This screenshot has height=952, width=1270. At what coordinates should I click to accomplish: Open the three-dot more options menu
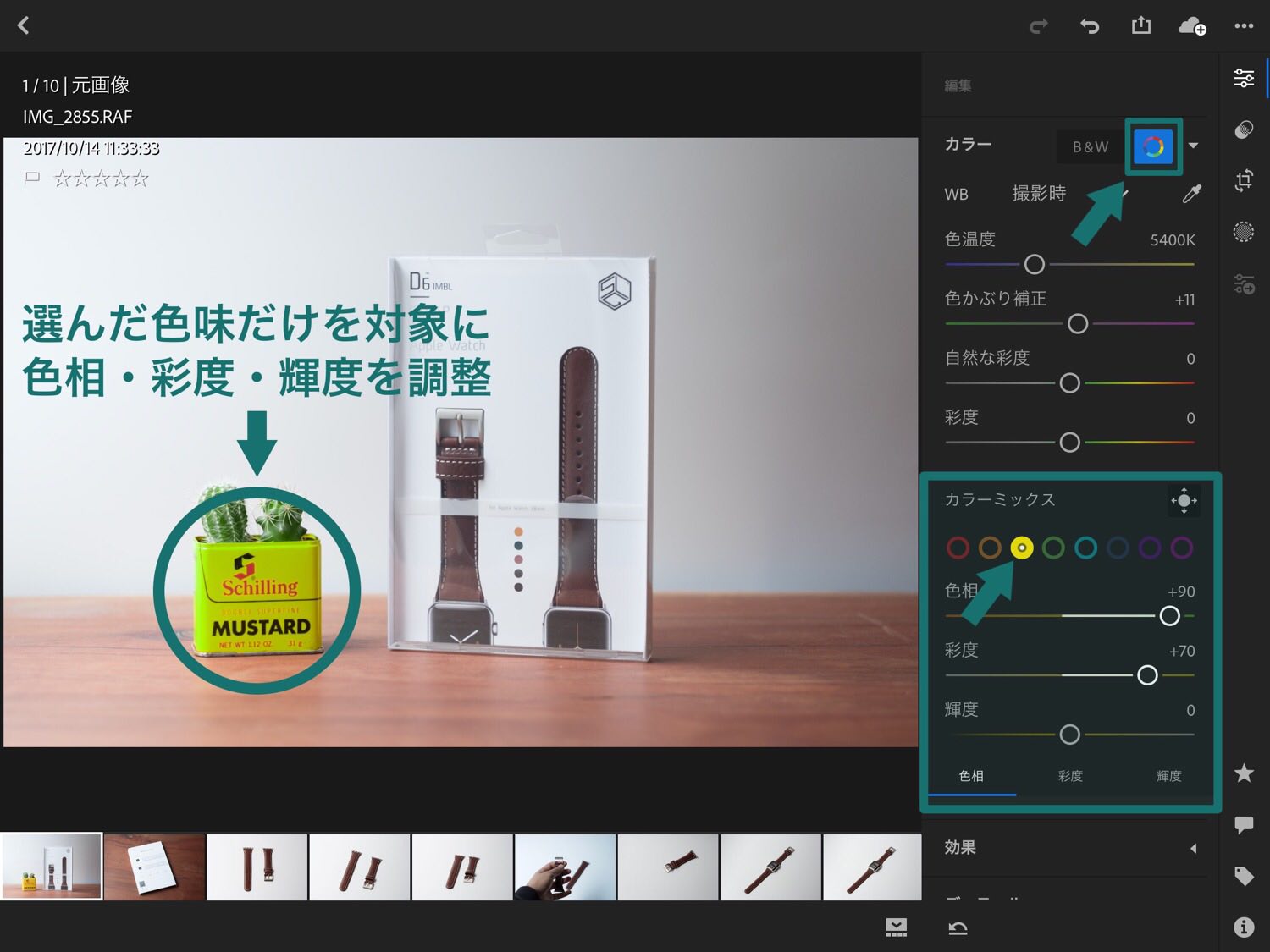(x=1243, y=26)
